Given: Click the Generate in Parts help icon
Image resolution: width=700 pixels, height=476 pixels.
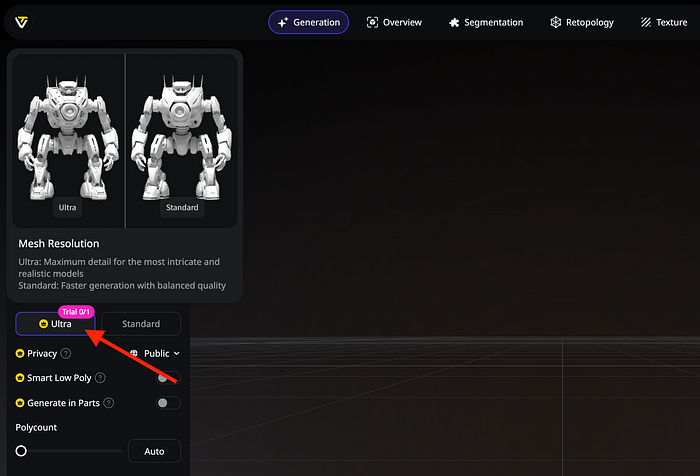Looking at the screenshot, I should coord(108,403).
